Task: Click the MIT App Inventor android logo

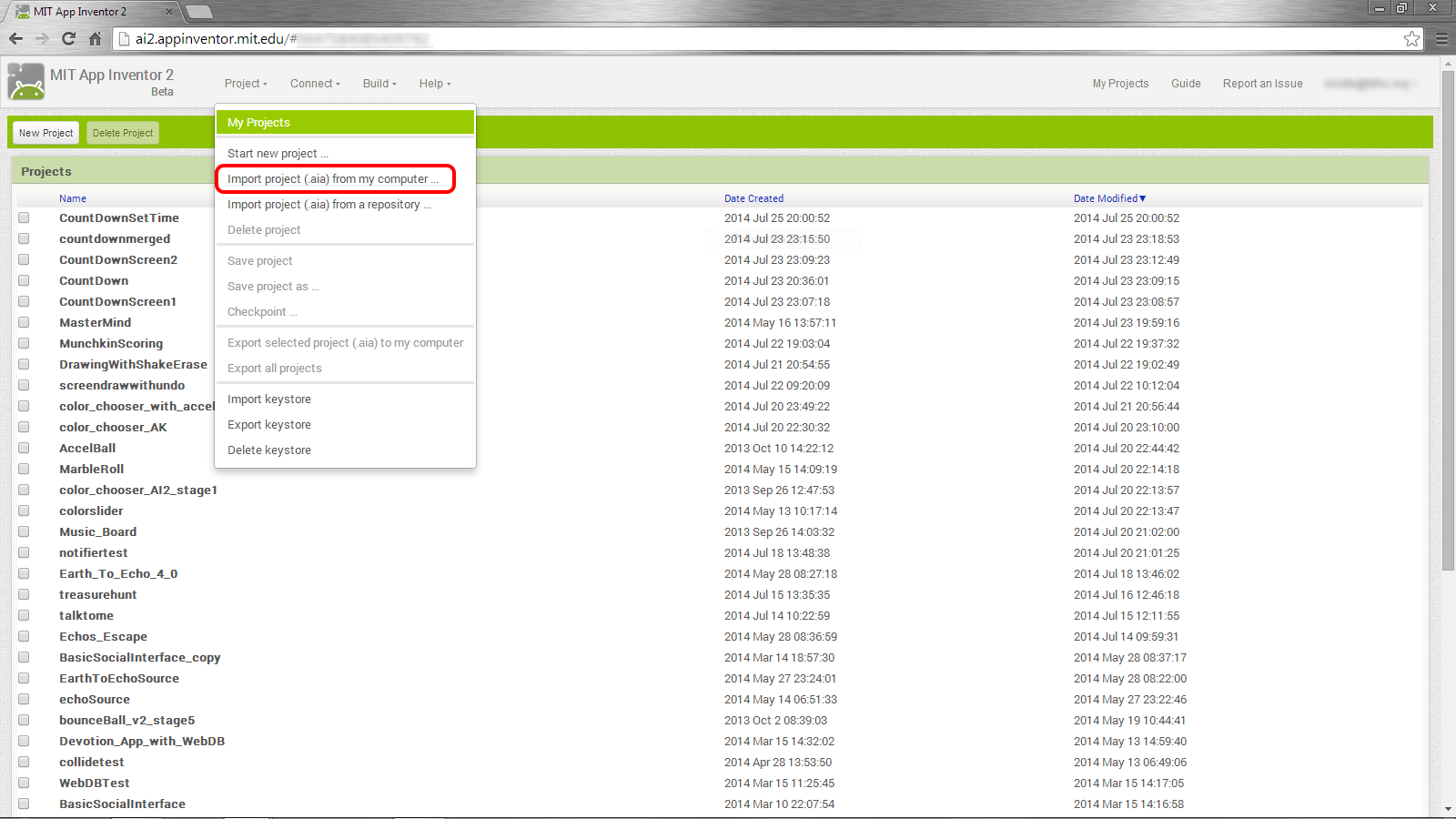Action: (x=26, y=82)
